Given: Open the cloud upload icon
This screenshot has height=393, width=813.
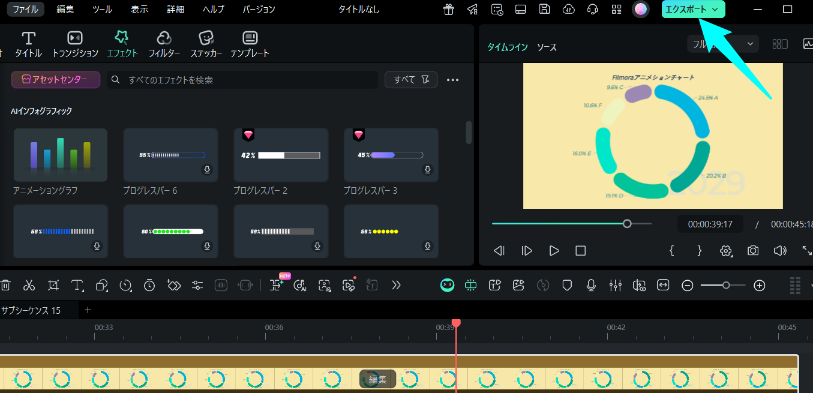Looking at the screenshot, I should click(x=569, y=9).
